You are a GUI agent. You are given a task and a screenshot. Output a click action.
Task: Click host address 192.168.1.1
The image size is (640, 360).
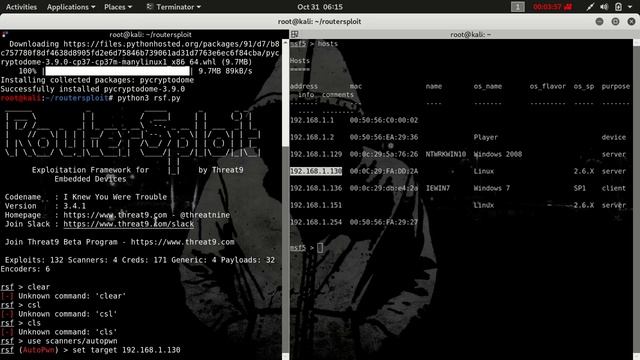(x=312, y=120)
